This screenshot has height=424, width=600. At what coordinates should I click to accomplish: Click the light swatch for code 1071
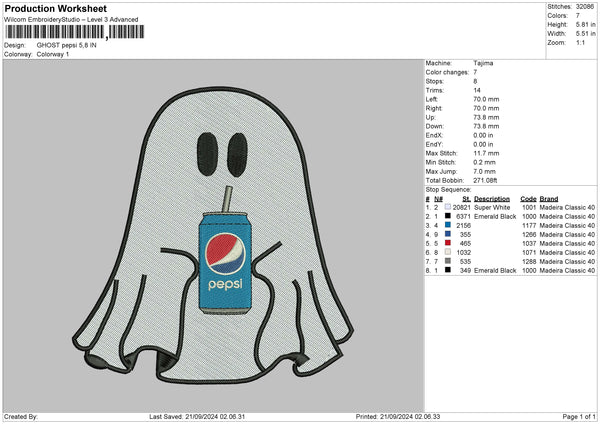[448, 252]
